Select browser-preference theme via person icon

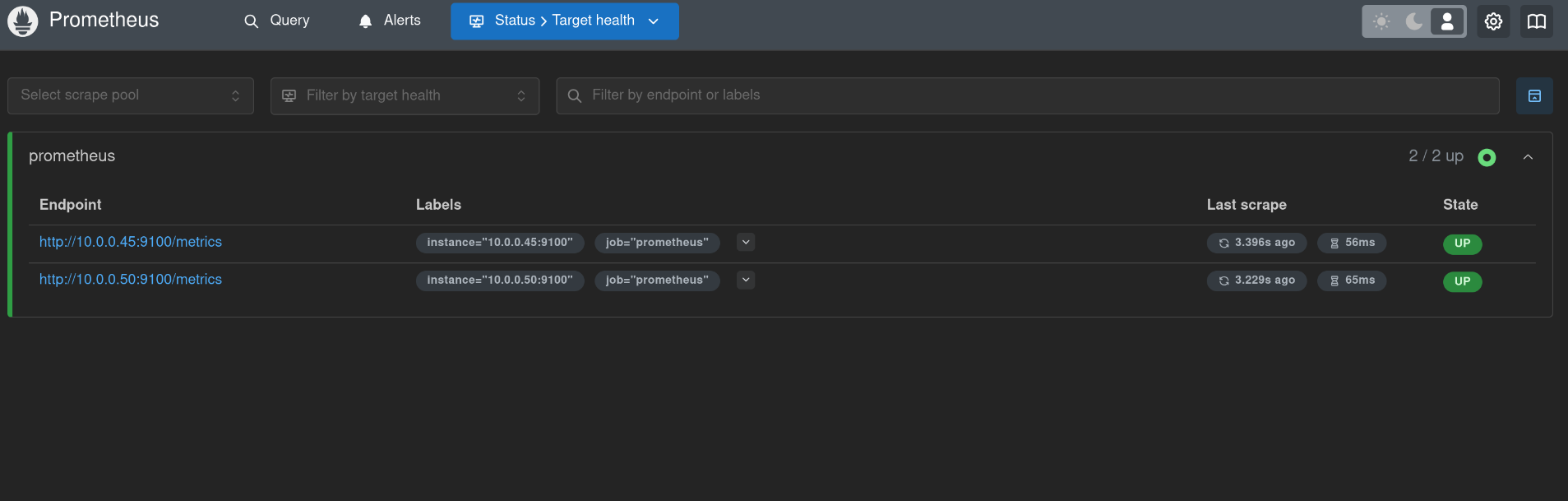click(x=1447, y=21)
